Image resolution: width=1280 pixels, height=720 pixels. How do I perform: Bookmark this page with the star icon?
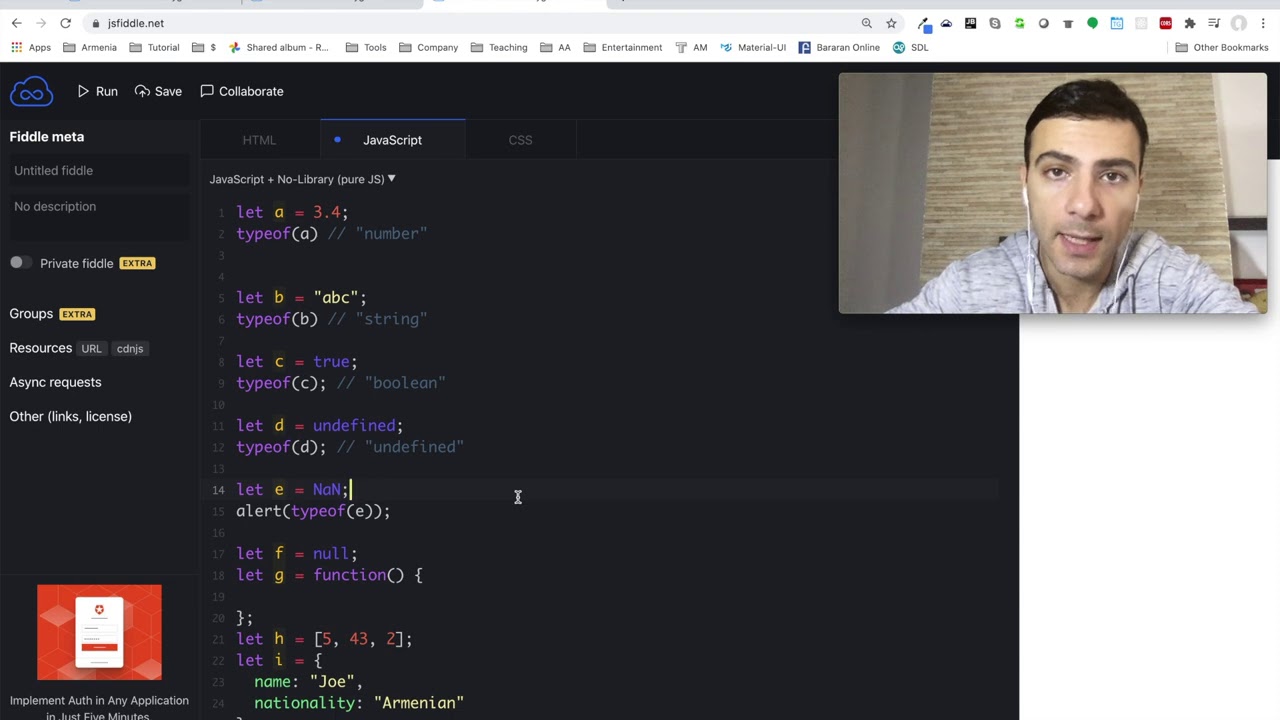[x=891, y=23]
